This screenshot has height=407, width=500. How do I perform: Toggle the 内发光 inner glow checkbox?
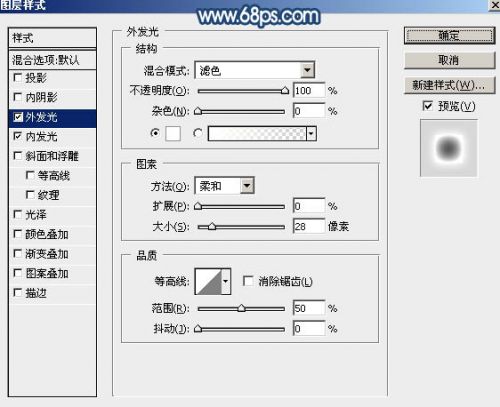click(17, 136)
